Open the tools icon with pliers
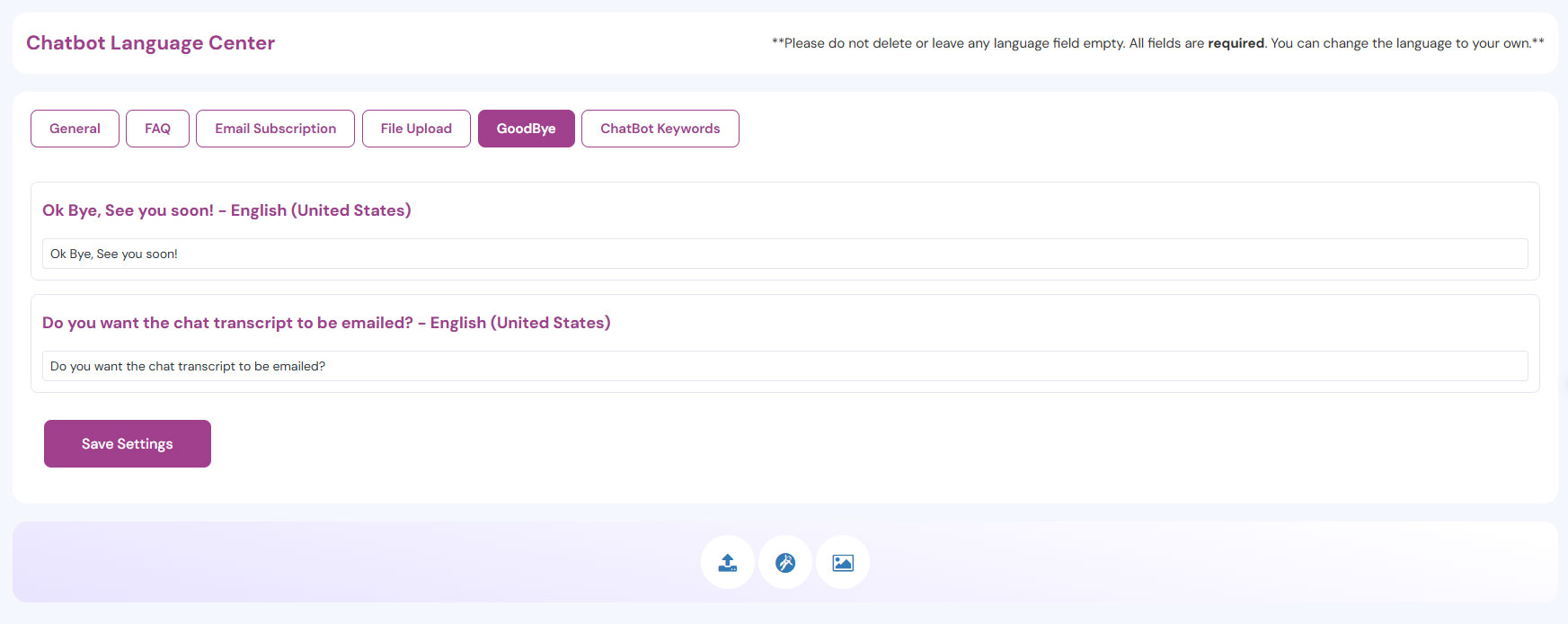The height and width of the screenshot is (624, 1568). pos(785,563)
